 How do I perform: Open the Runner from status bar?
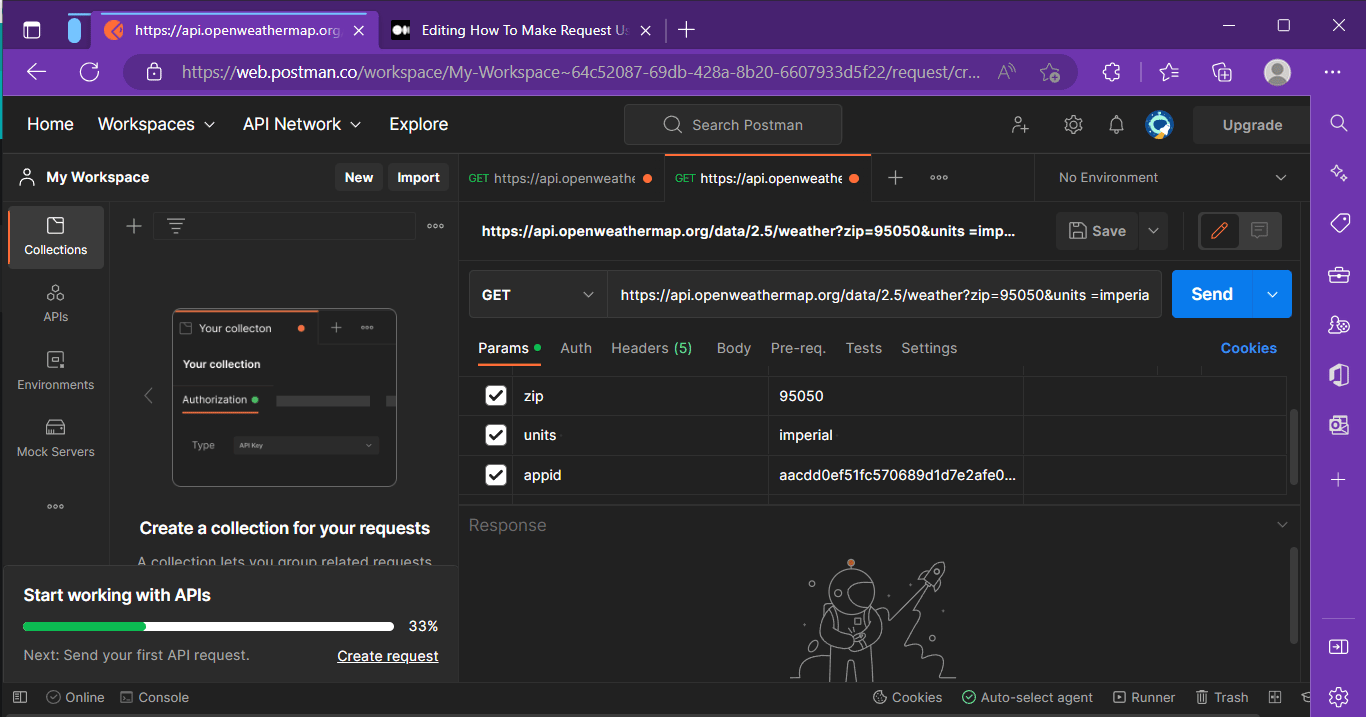click(x=1142, y=697)
